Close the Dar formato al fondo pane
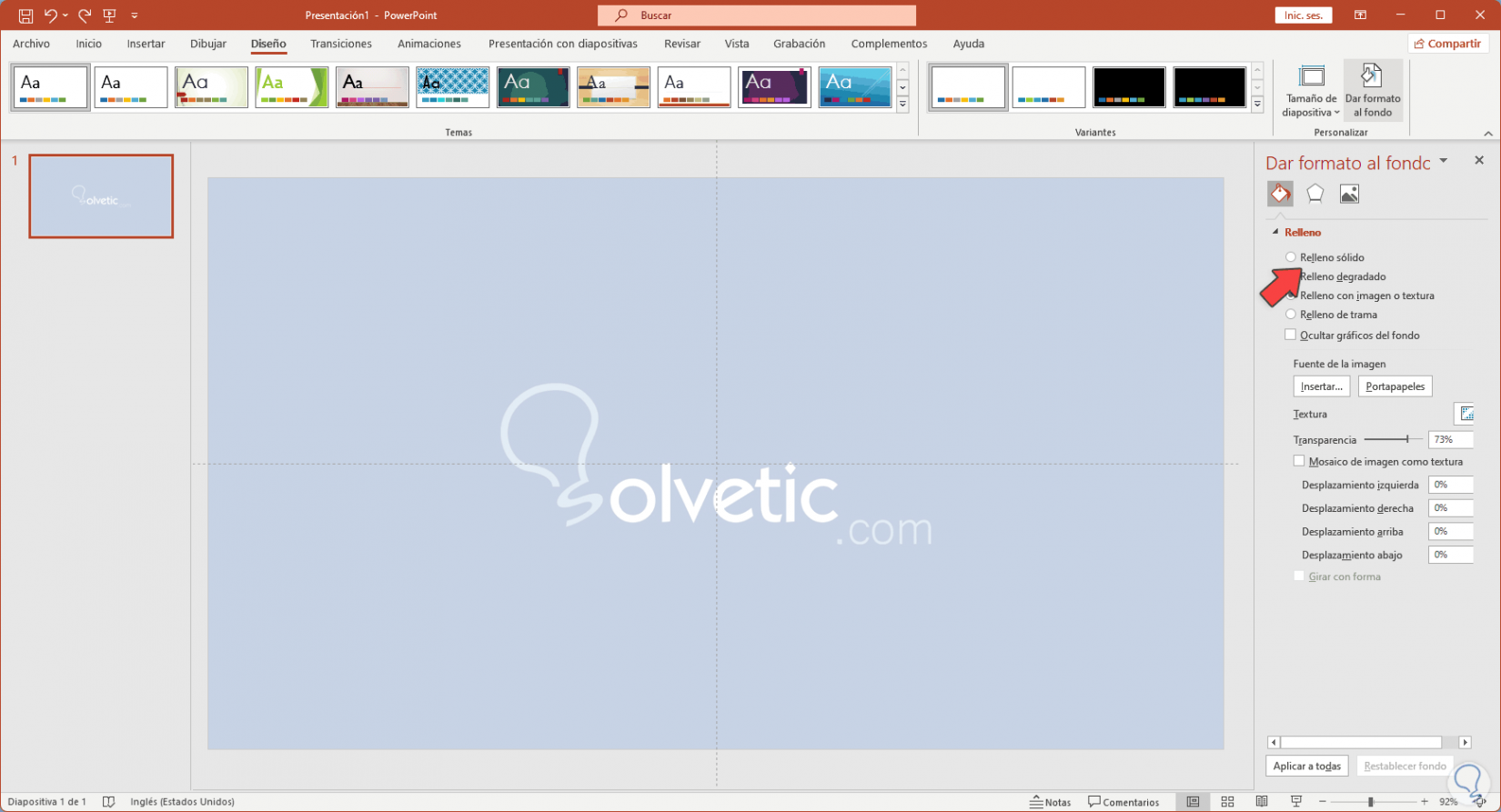 (1479, 160)
